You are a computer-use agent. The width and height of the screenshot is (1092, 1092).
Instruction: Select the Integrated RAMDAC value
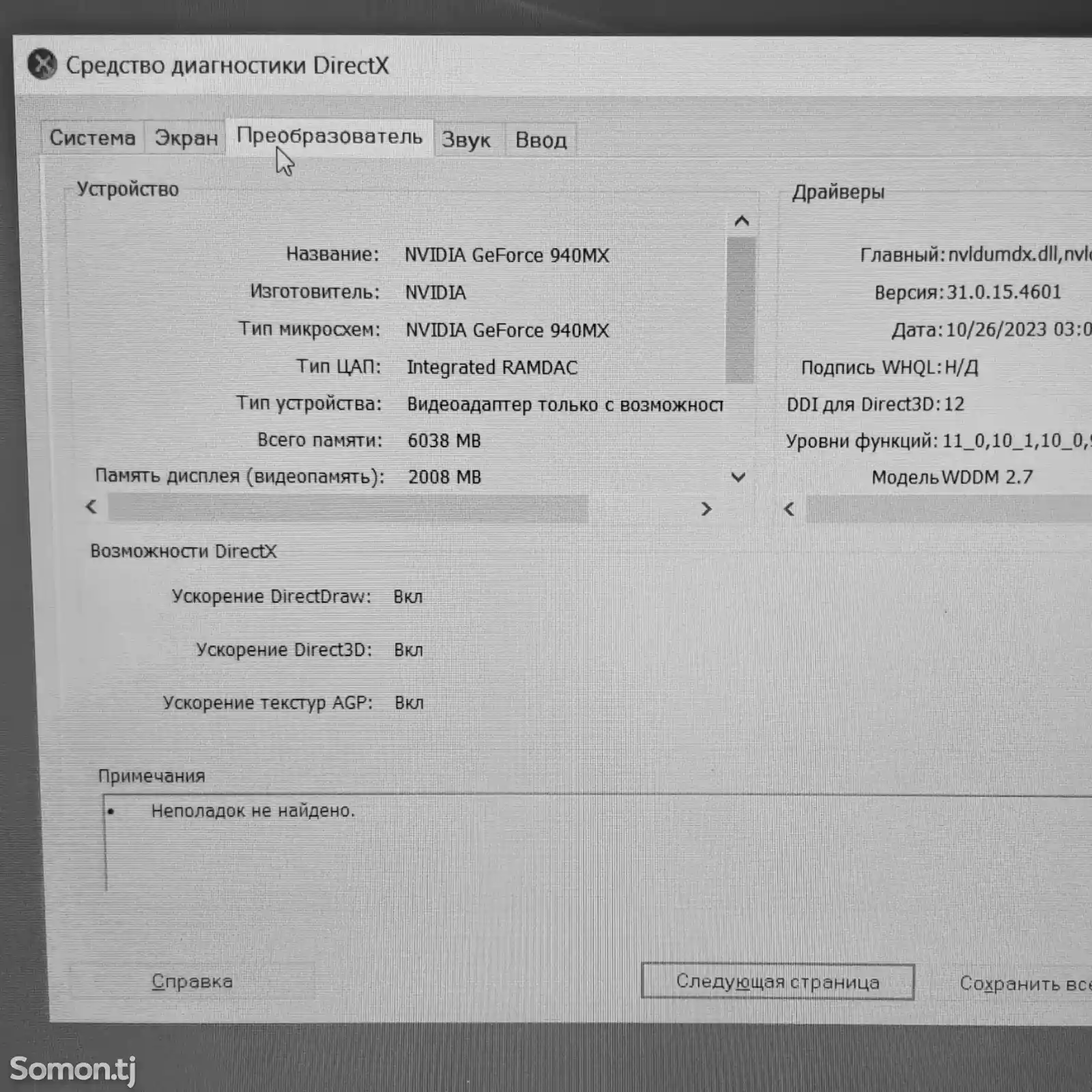coord(492,367)
